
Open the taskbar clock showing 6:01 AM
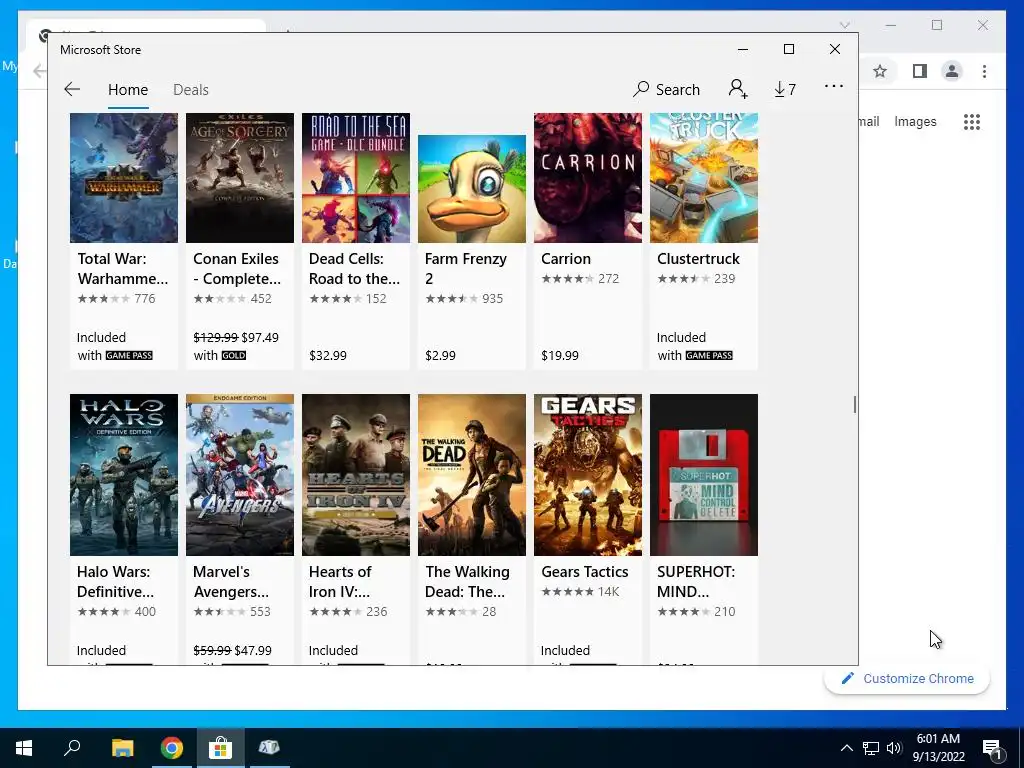(938, 748)
